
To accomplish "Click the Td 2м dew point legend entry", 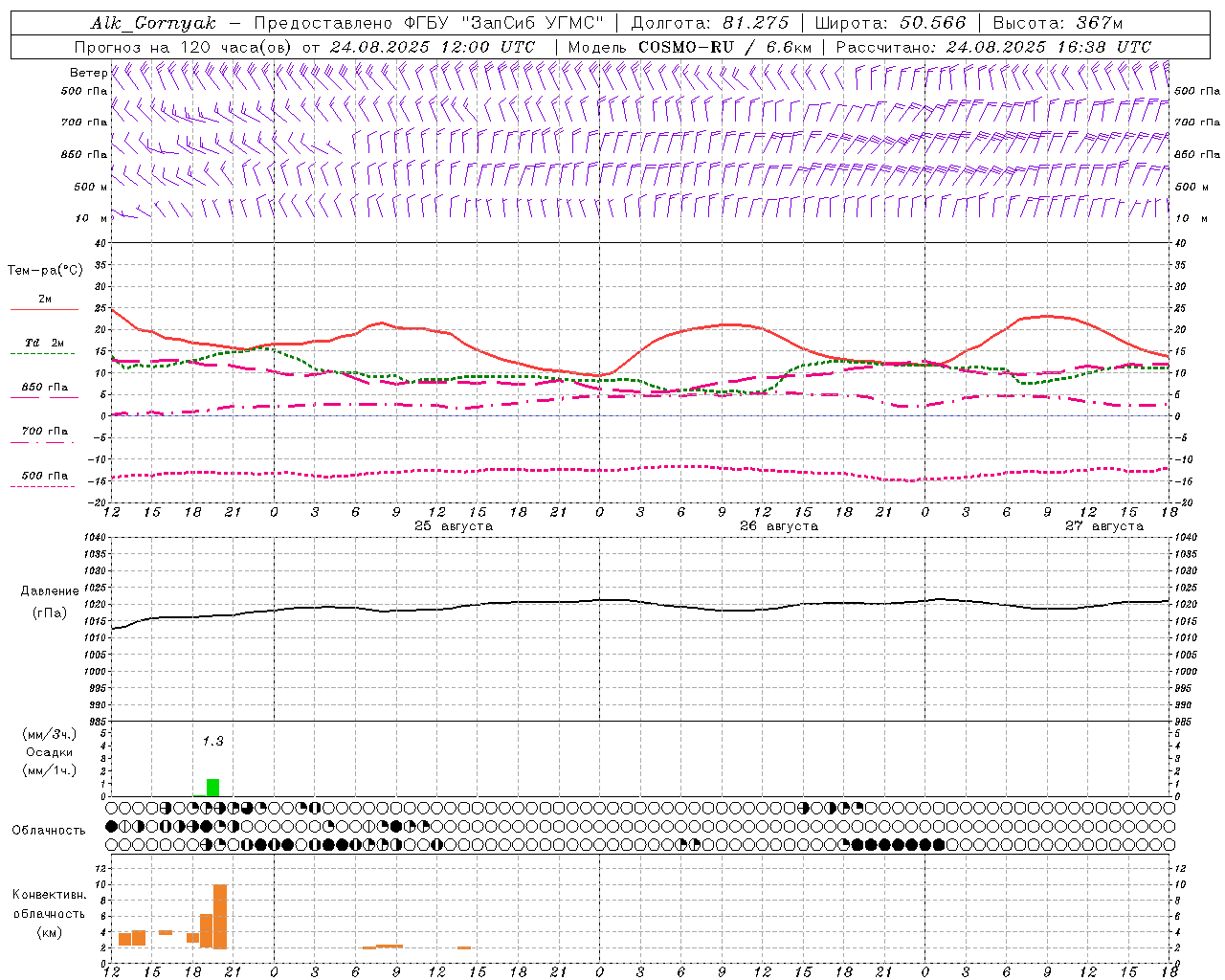I will 45,343.
